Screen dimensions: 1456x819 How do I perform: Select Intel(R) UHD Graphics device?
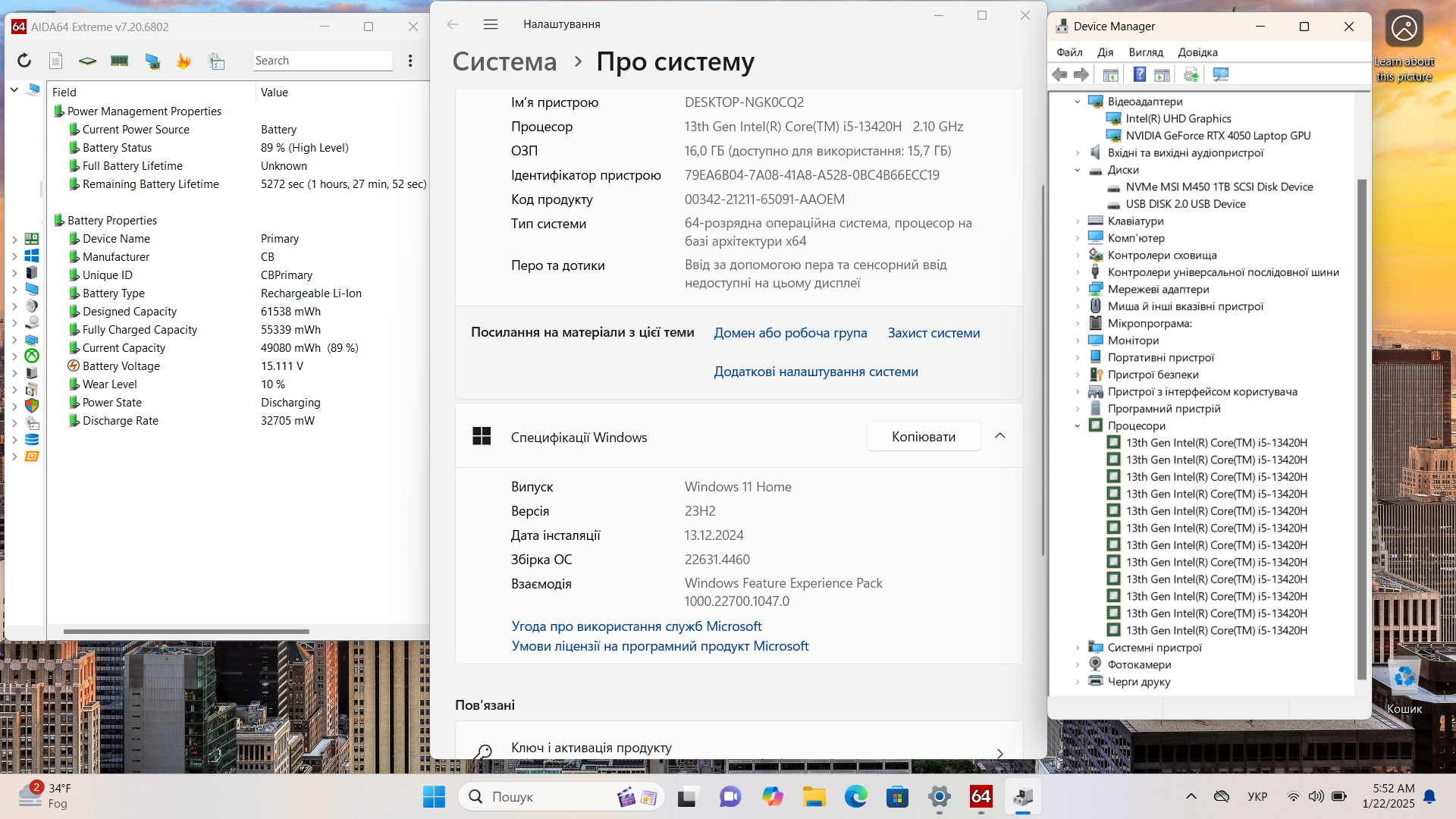tap(1178, 118)
